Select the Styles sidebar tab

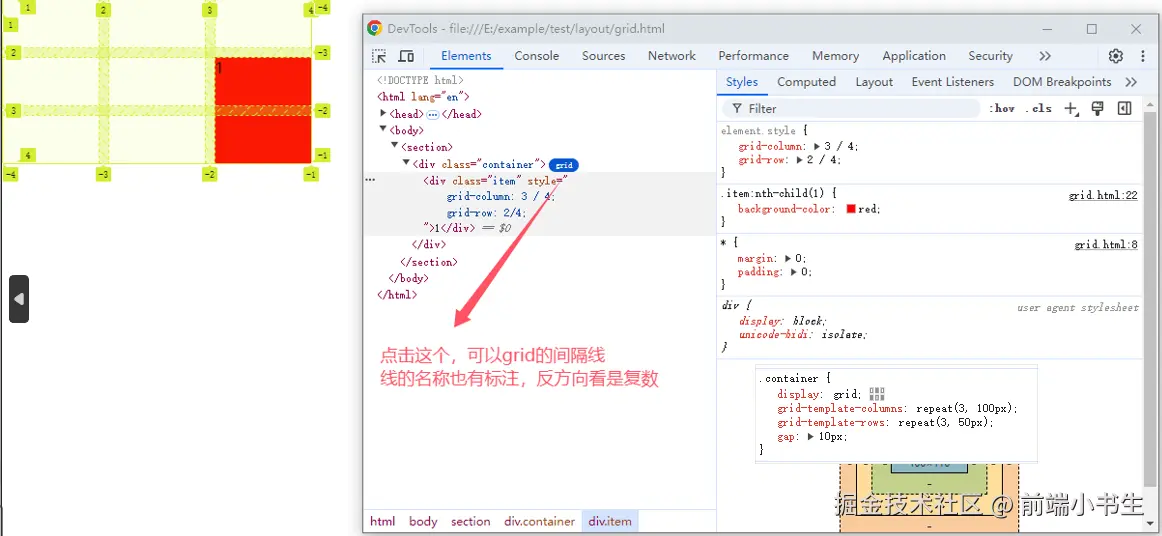click(742, 82)
